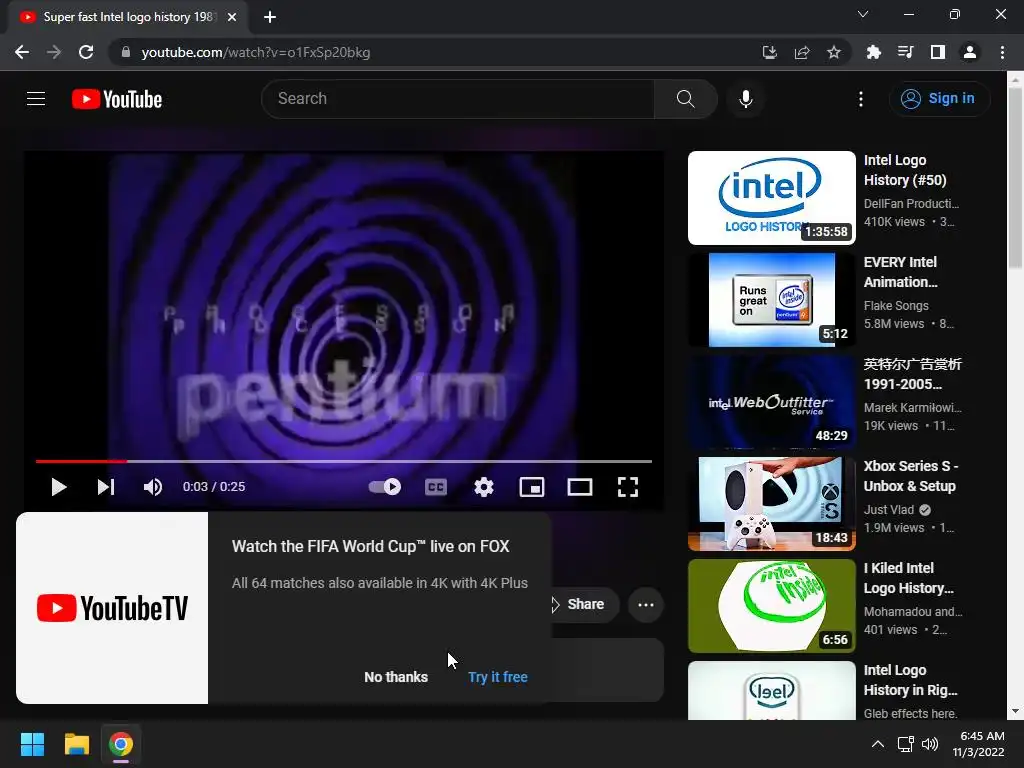The width and height of the screenshot is (1024, 768).
Task: Share this page icon in address bar
Action: pyautogui.click(x=802, y=52)
